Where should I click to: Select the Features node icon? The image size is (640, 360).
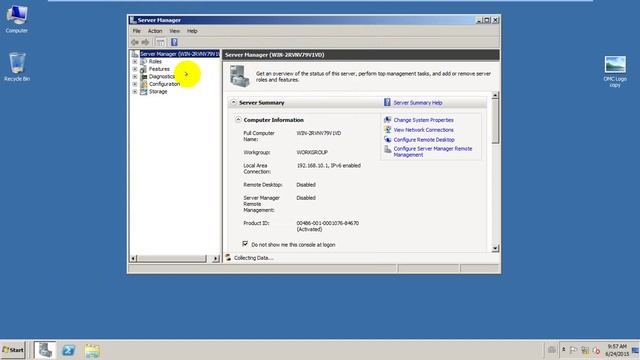point(144,69)
